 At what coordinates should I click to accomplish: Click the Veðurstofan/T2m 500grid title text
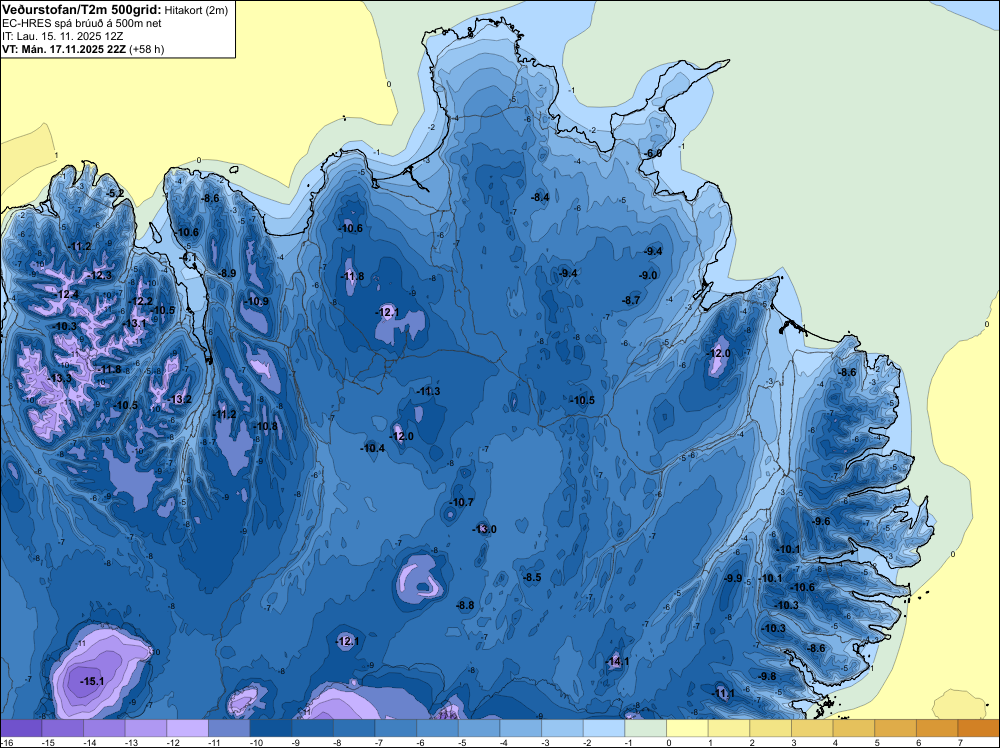click(x=82, y=9)
